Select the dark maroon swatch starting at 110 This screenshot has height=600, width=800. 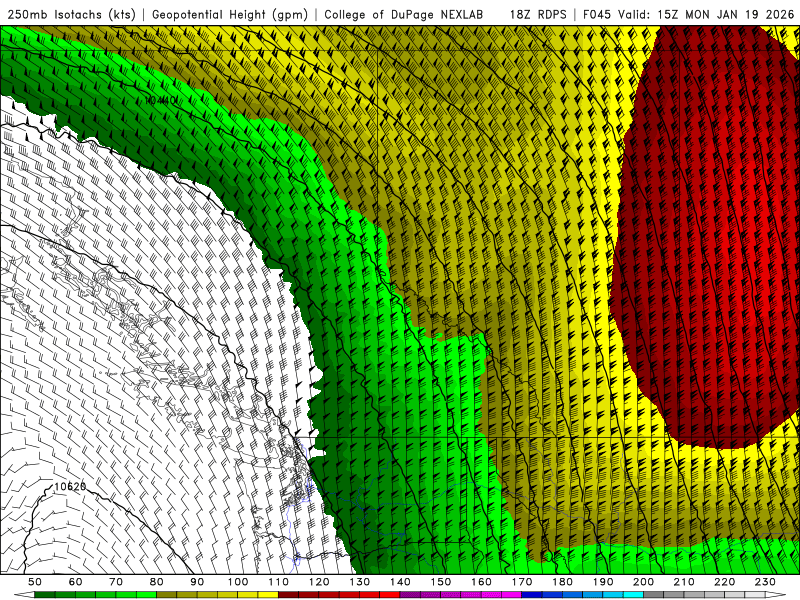coord(288,595)
